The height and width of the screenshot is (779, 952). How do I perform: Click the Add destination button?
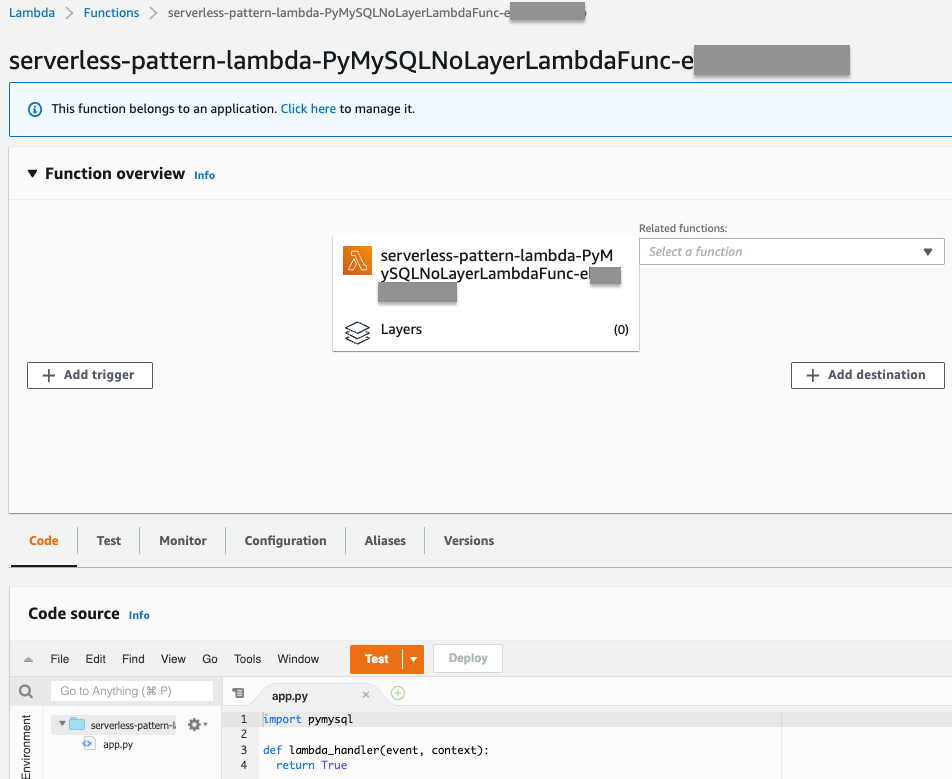(868, 375)
